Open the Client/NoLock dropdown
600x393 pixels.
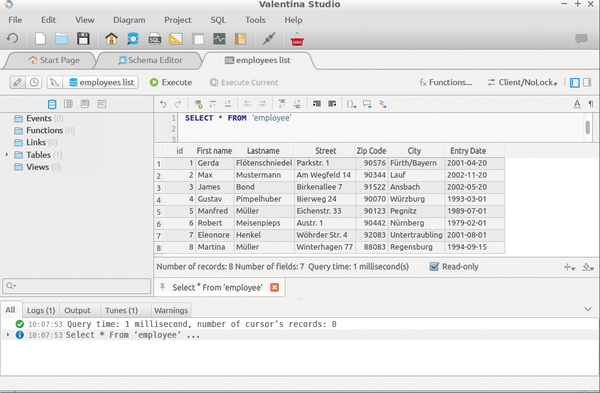522,82
